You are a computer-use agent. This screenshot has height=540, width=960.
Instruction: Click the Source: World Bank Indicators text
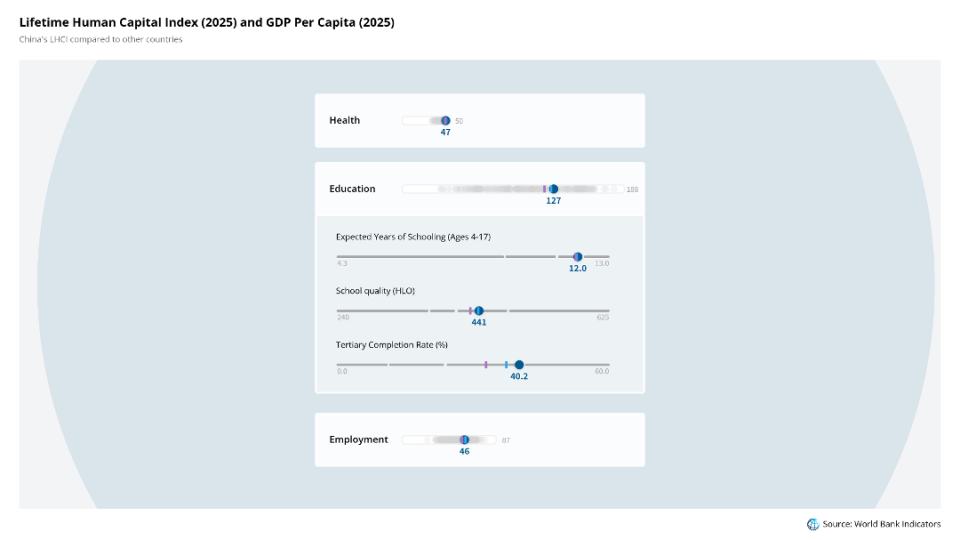(882, 524)
